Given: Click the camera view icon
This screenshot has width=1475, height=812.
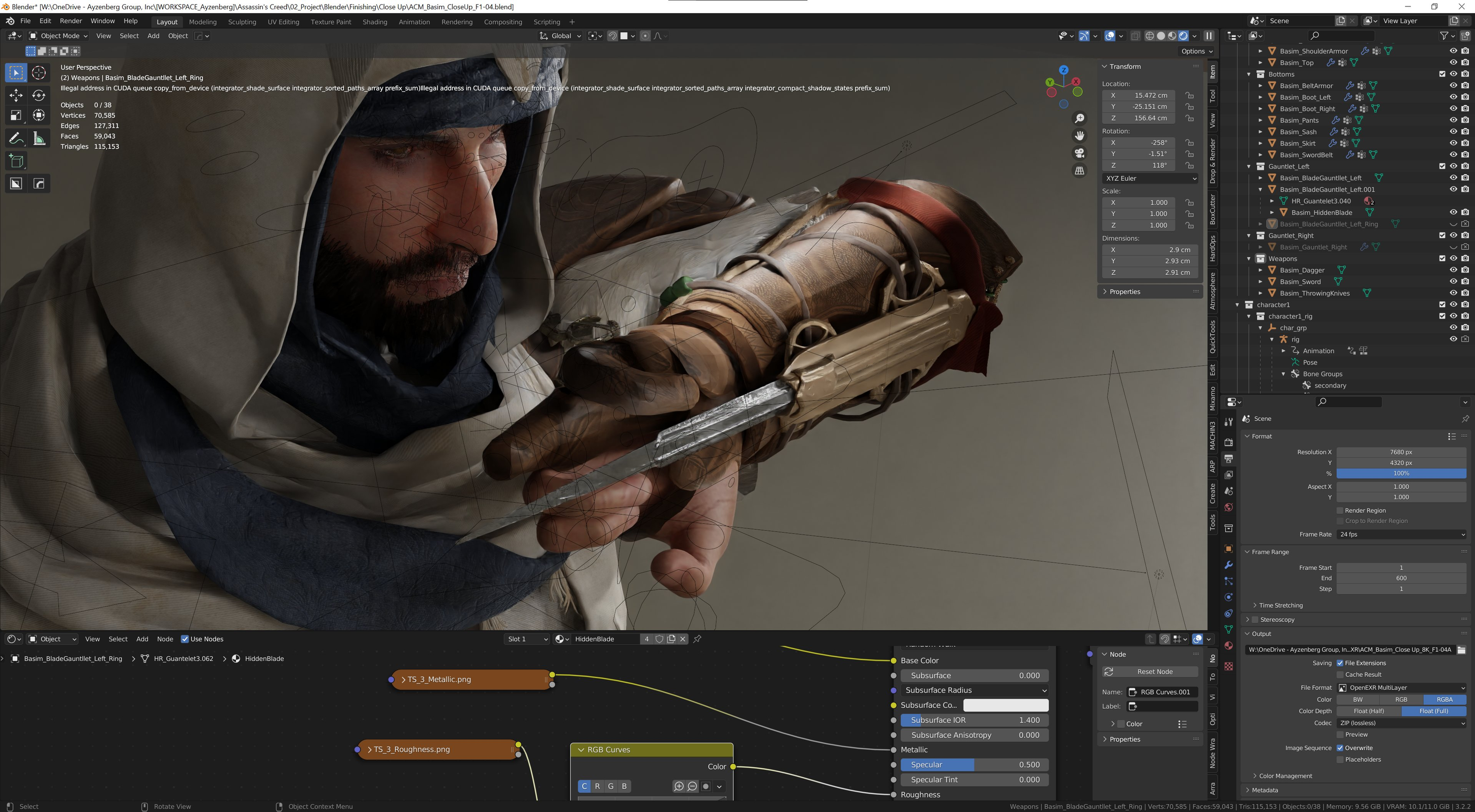Looking at the screenshot, I should [x=1079, y=153].
